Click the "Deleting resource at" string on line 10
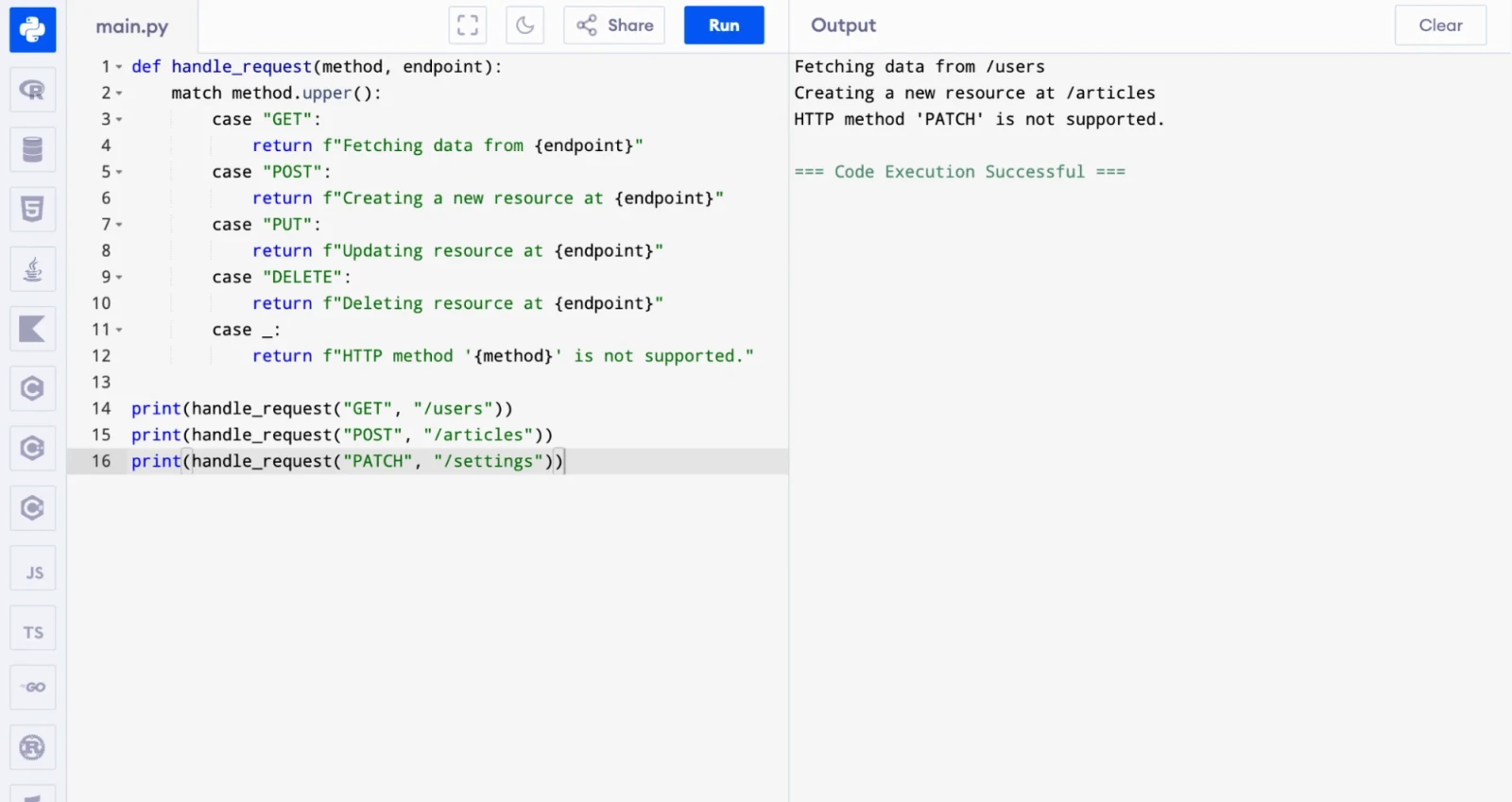The image size is (1512, 802). click(442, 303)
